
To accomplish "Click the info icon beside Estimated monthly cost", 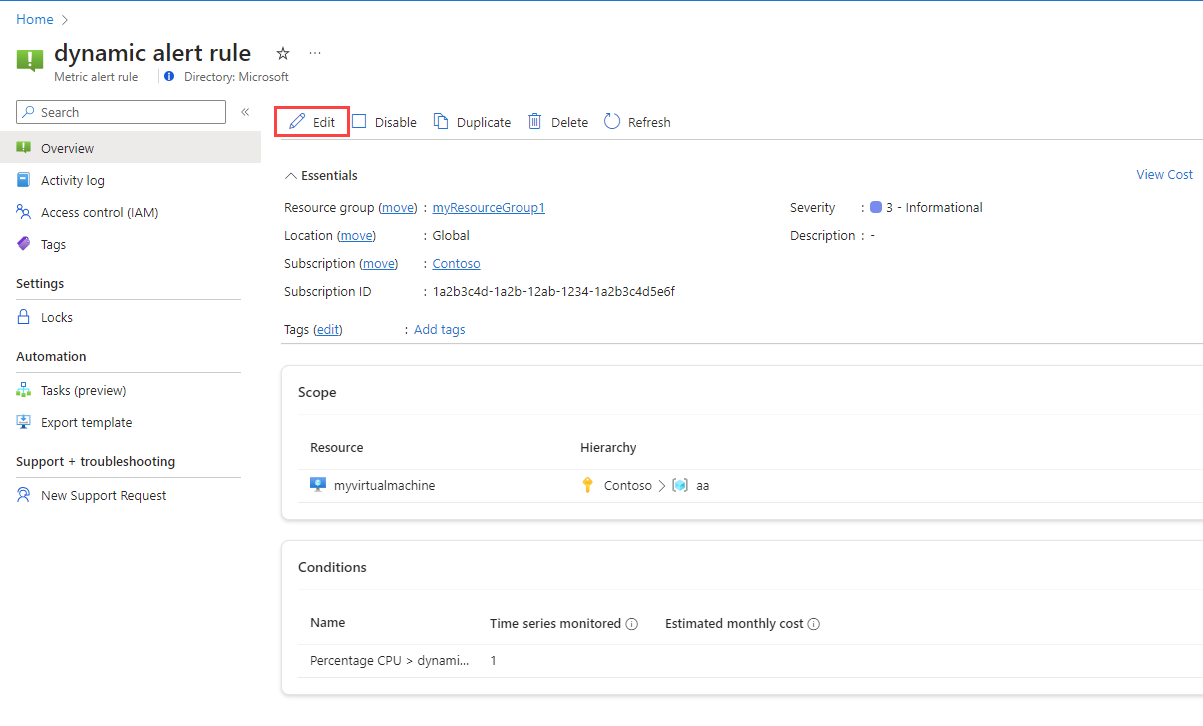I will pyautogui.click(x=816, y=623).
